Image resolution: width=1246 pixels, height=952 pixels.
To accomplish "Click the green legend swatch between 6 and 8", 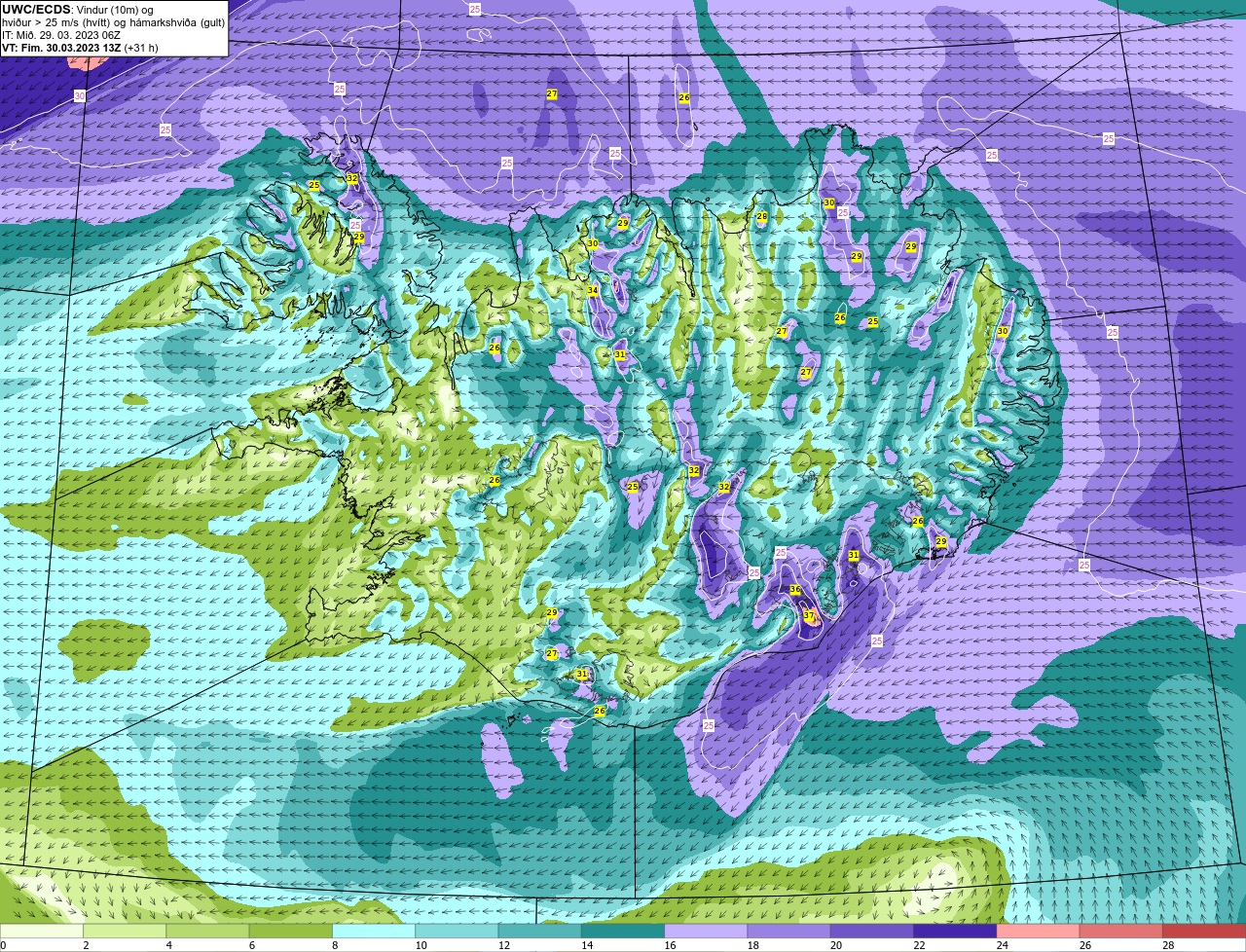I will pos(291,931).
